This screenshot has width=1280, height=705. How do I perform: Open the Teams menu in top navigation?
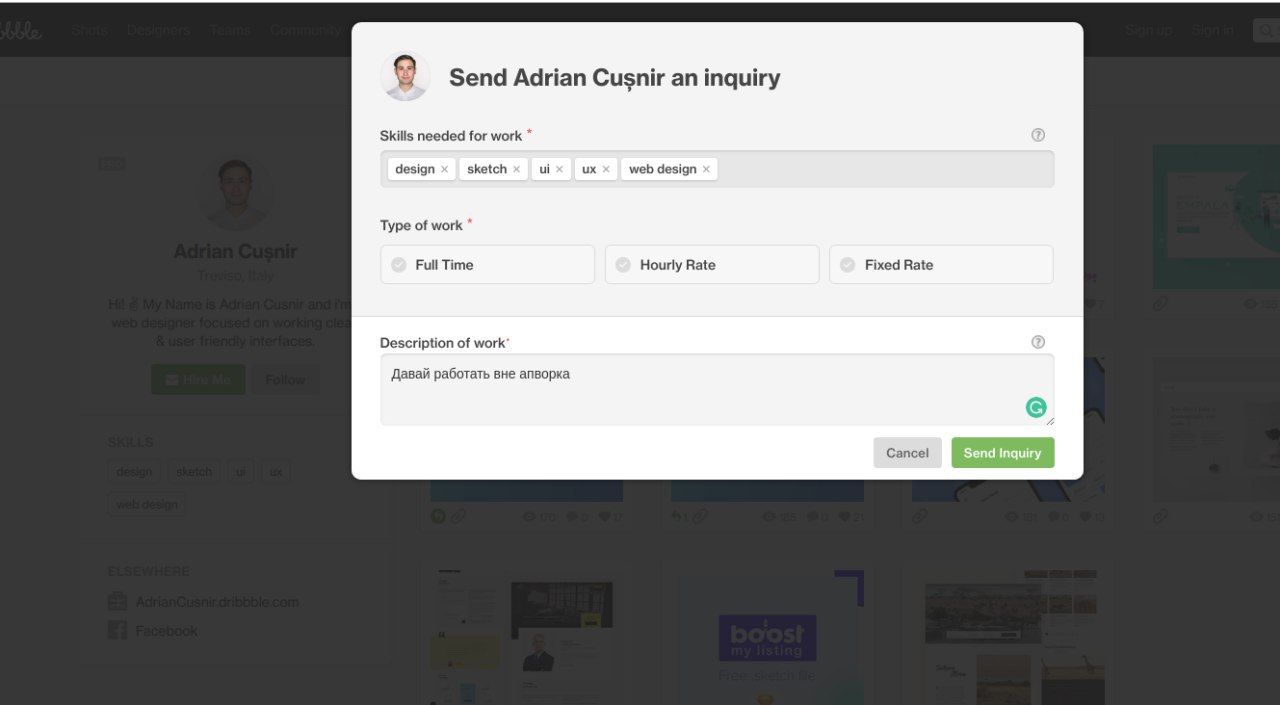click(x=230, y=30)
